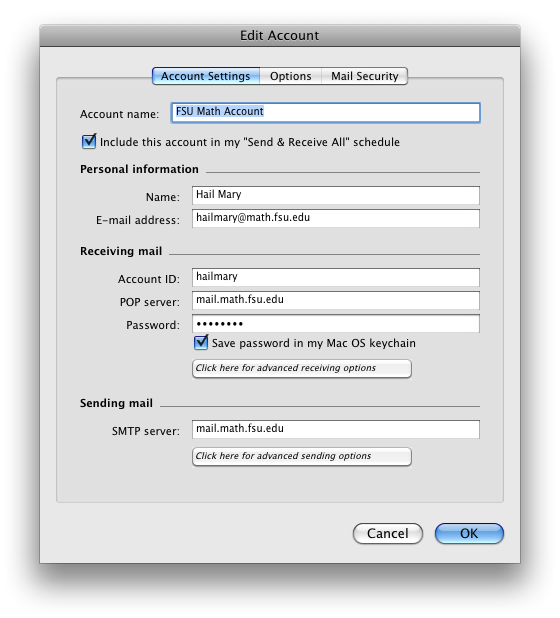This screenshot has height=618, width=560.
Task: Open advanced sending options
Action: click(x=302, y=456)
